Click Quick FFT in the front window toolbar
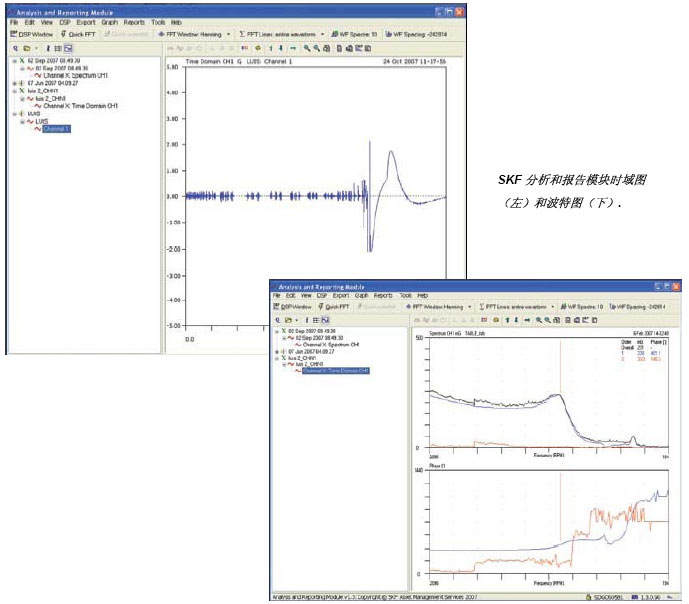Image resolution: width=689 pixels, height=604 pixels. 338,307
